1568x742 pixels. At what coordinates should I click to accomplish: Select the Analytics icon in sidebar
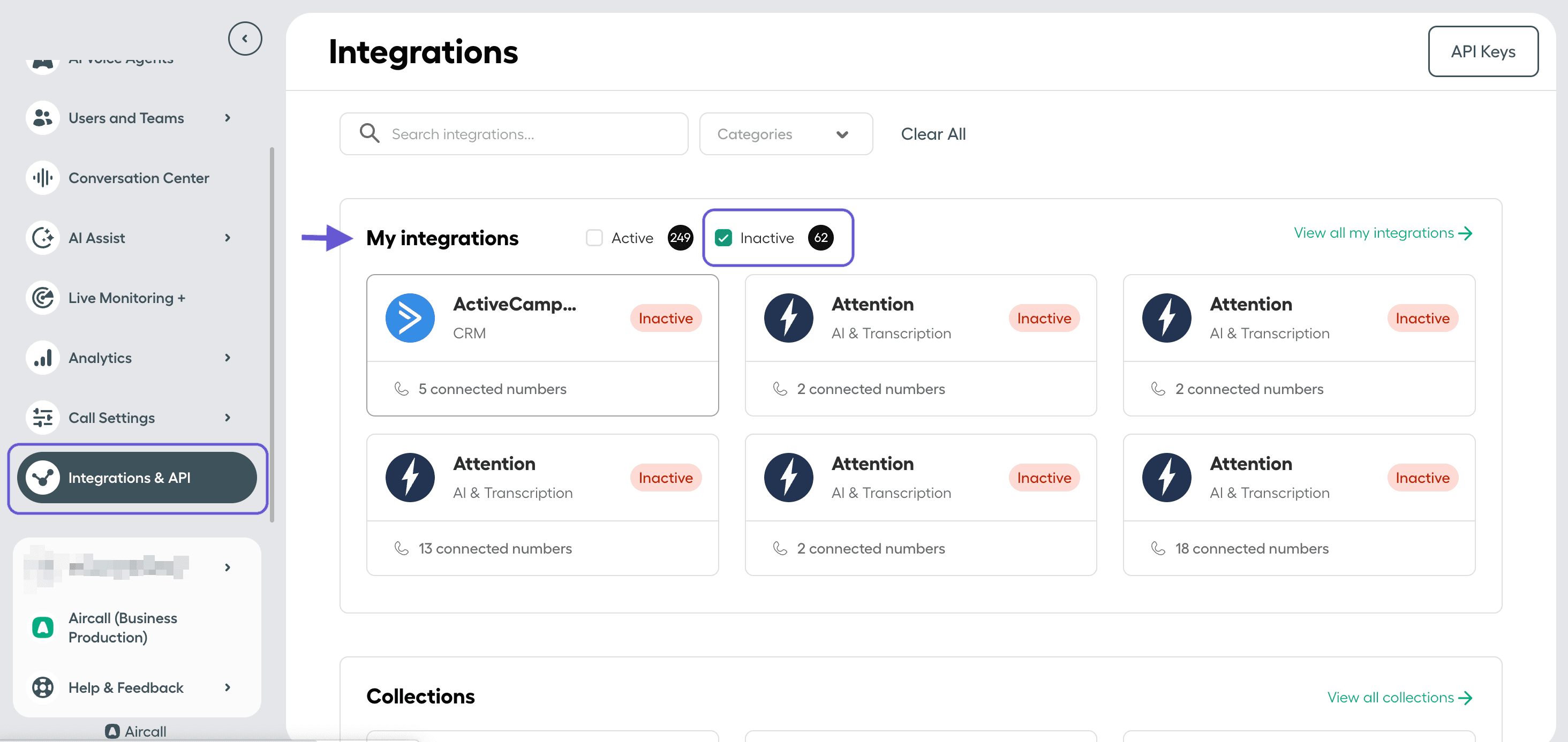click(x=42, y=357)
